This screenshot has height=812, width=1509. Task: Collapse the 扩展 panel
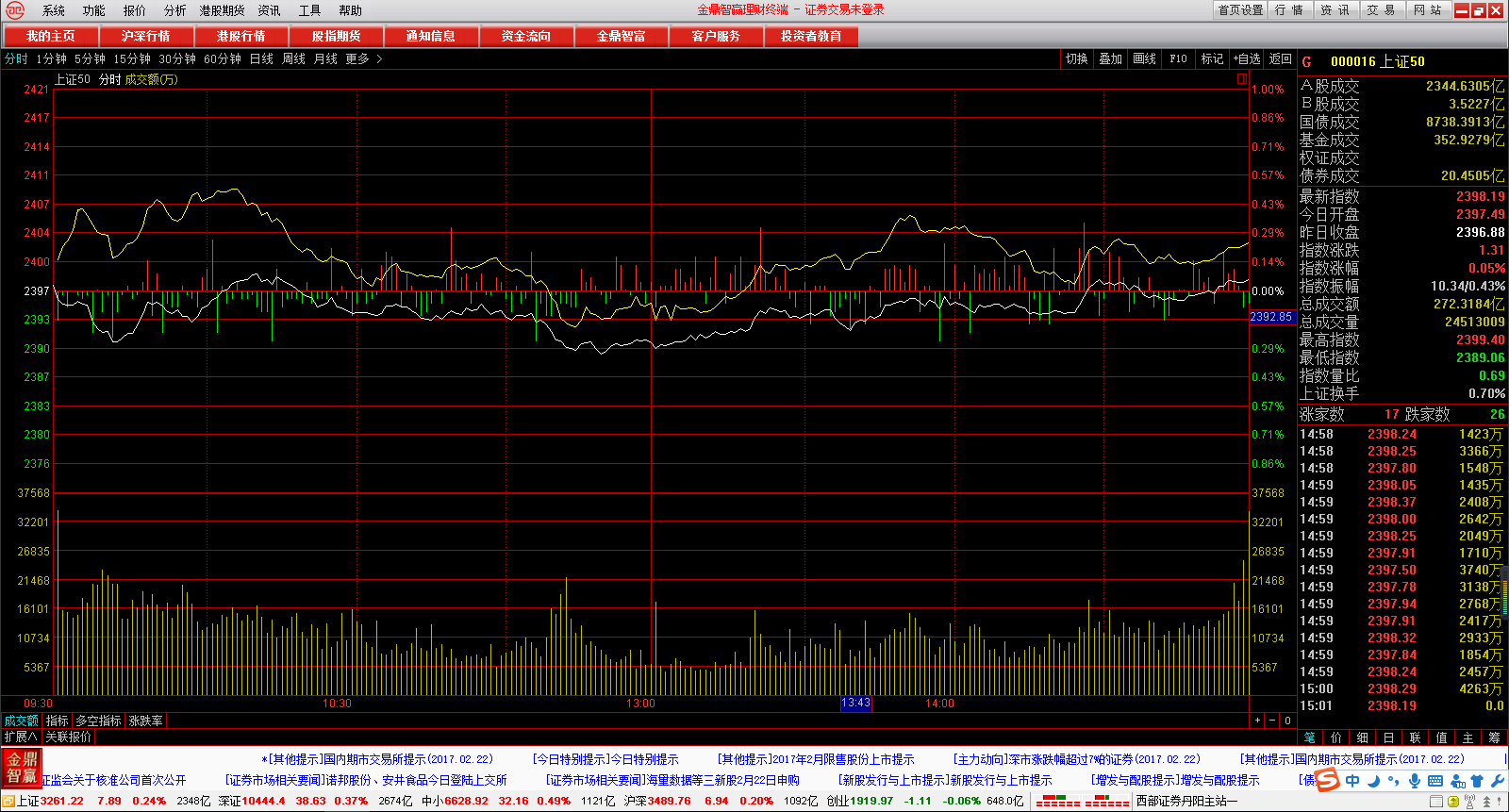point(21,737)
